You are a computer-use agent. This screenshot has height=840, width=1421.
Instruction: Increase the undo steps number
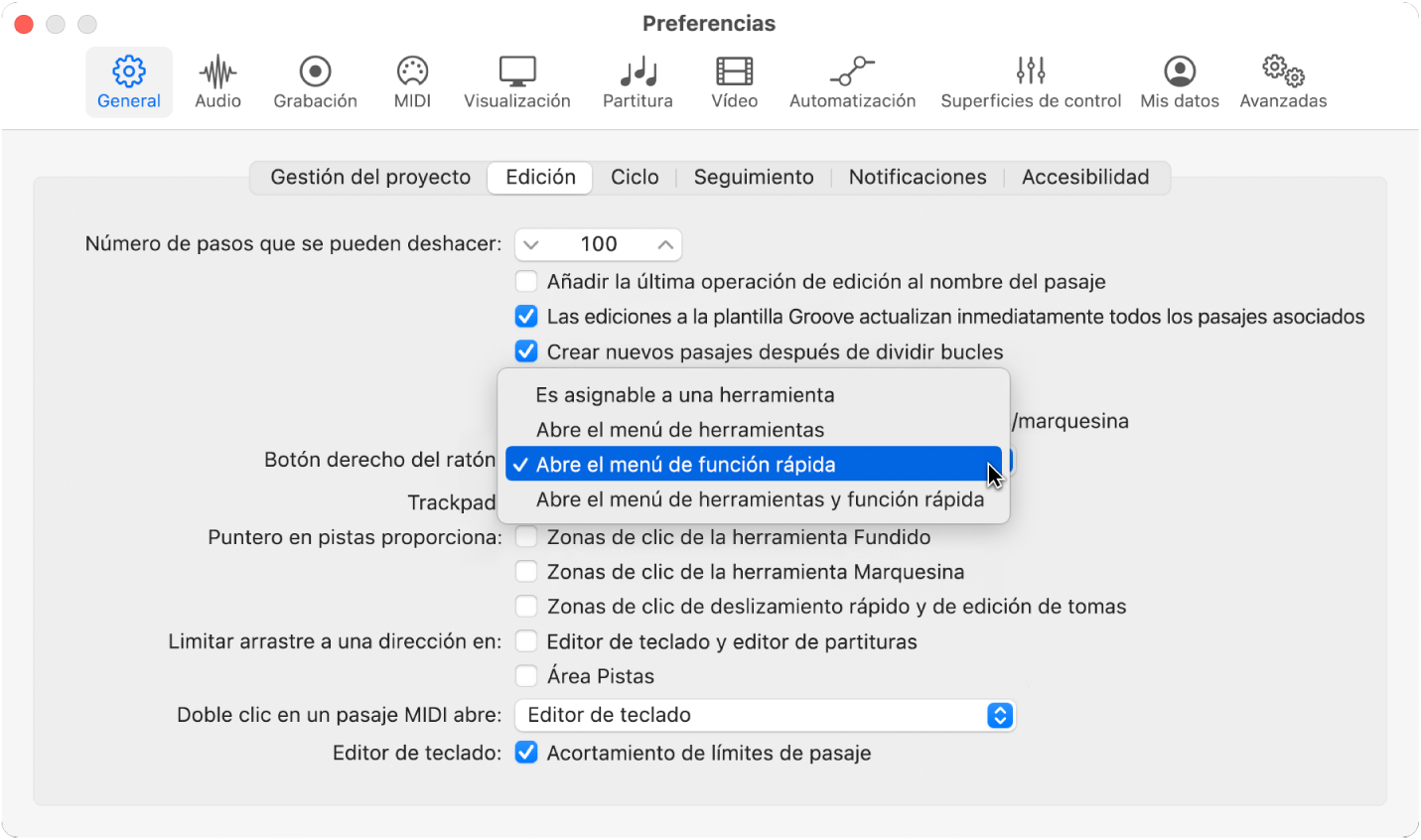coord(665,244)
